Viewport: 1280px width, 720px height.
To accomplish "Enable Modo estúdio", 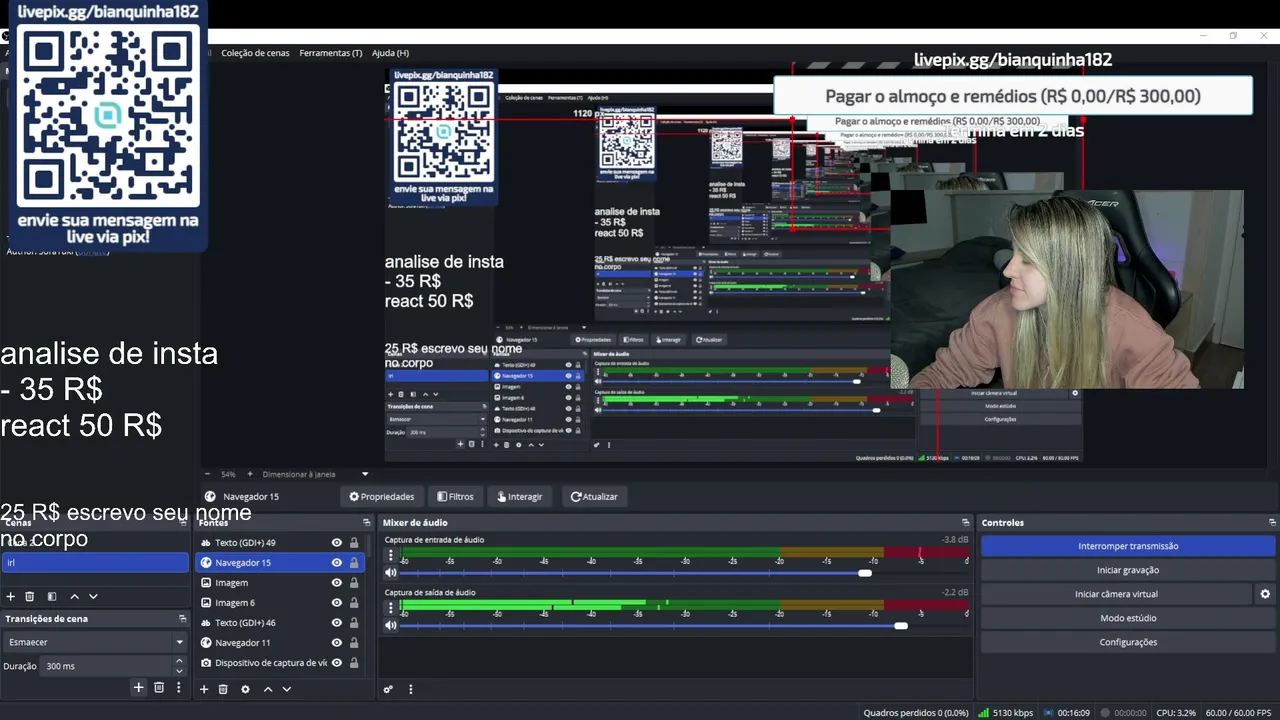I will [1128, 618].
